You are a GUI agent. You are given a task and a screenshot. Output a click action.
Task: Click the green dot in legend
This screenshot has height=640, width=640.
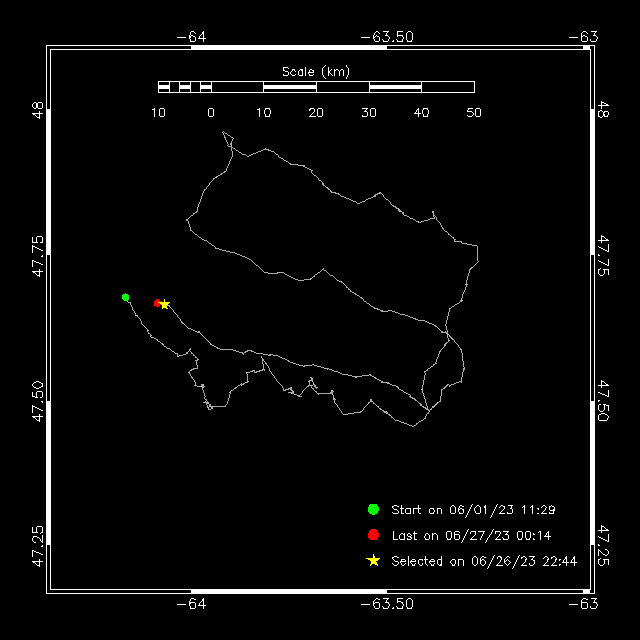373,509
